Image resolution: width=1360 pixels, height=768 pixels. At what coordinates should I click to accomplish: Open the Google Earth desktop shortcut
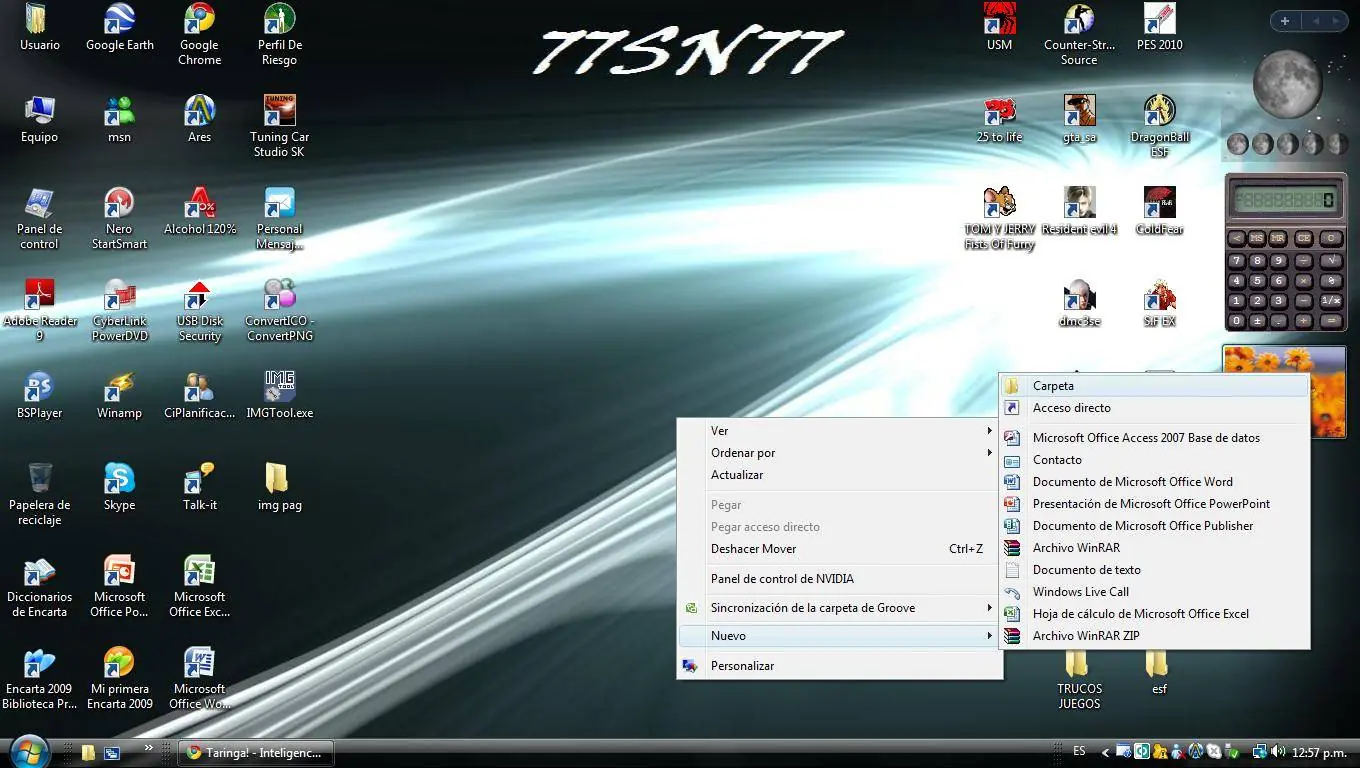pos(119,27)
